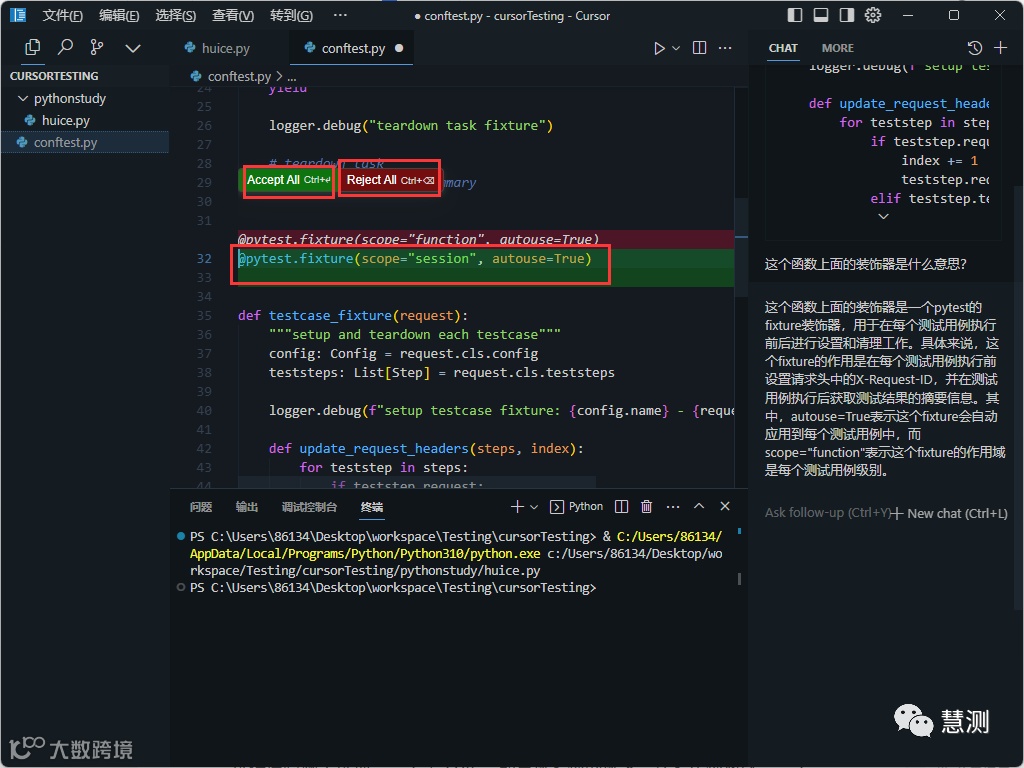1024x768 pixels.
Task: Maximize panel size caret icon
Action: point(699,506)
